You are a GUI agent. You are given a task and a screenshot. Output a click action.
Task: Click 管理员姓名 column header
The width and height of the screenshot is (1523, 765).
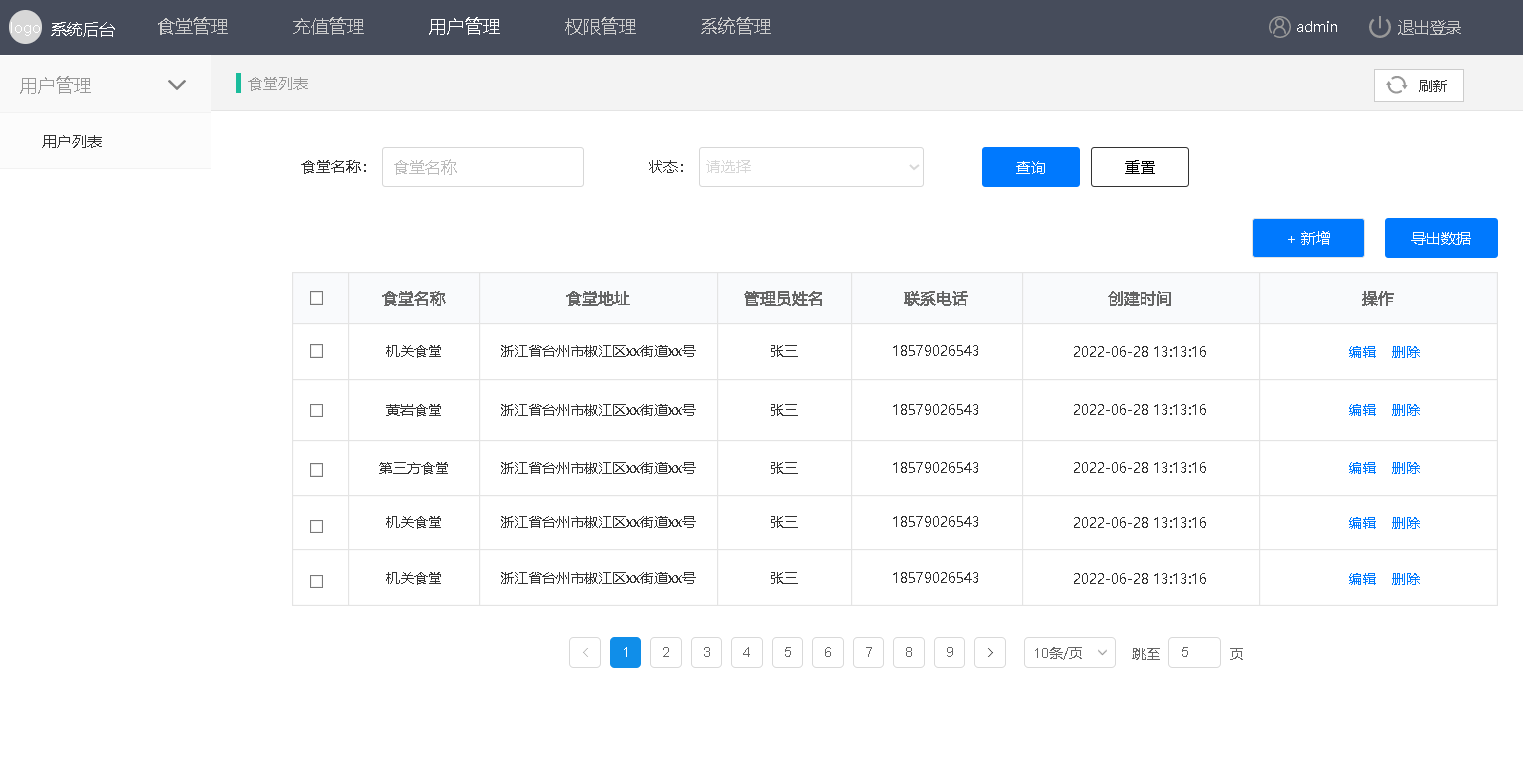click(784, 298)
